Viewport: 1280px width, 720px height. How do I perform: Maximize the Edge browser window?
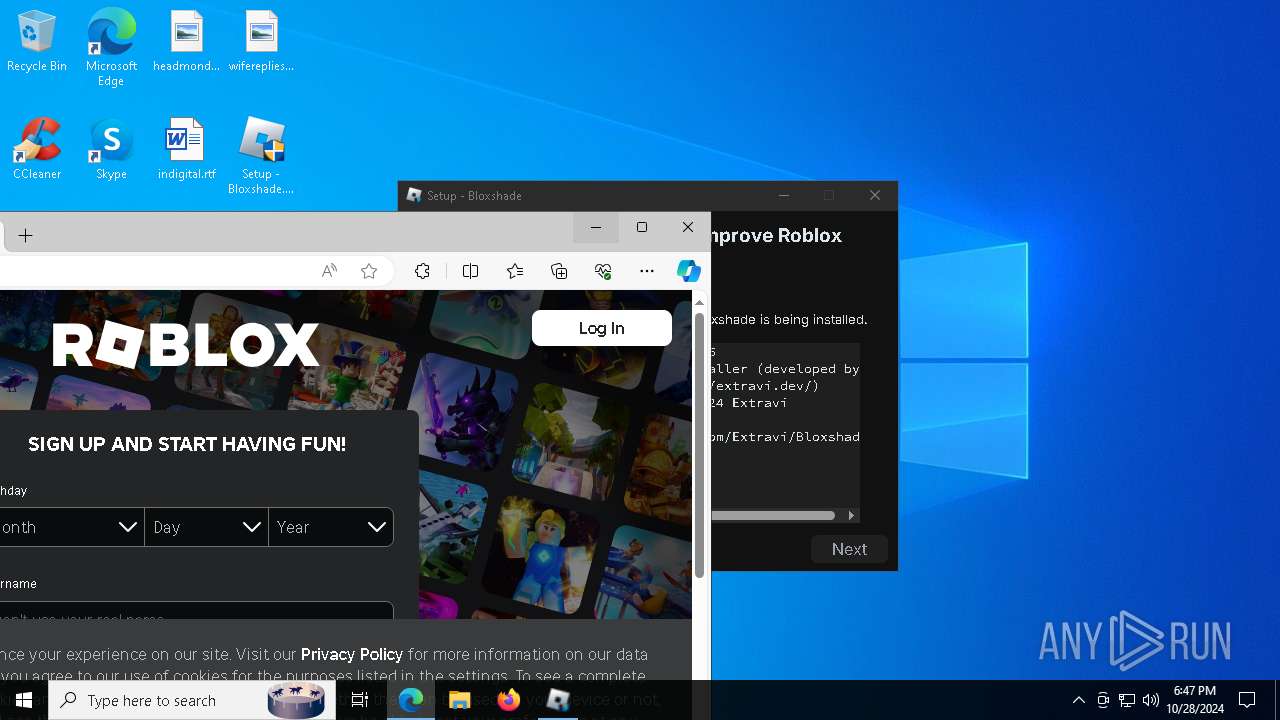pos(642,228)
